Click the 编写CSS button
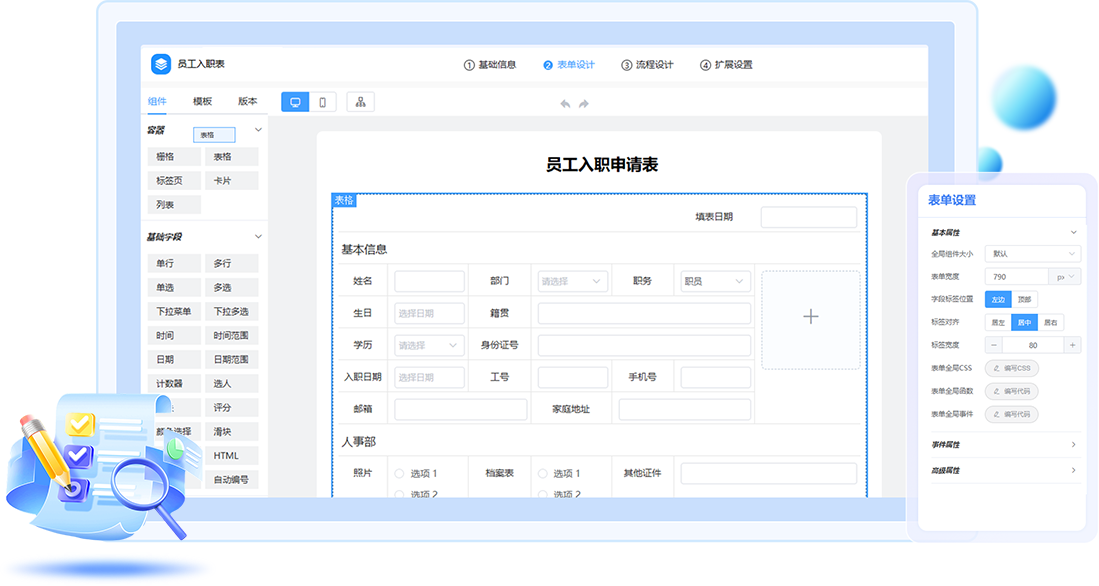1099x586 pixels. pos(1010,368)
